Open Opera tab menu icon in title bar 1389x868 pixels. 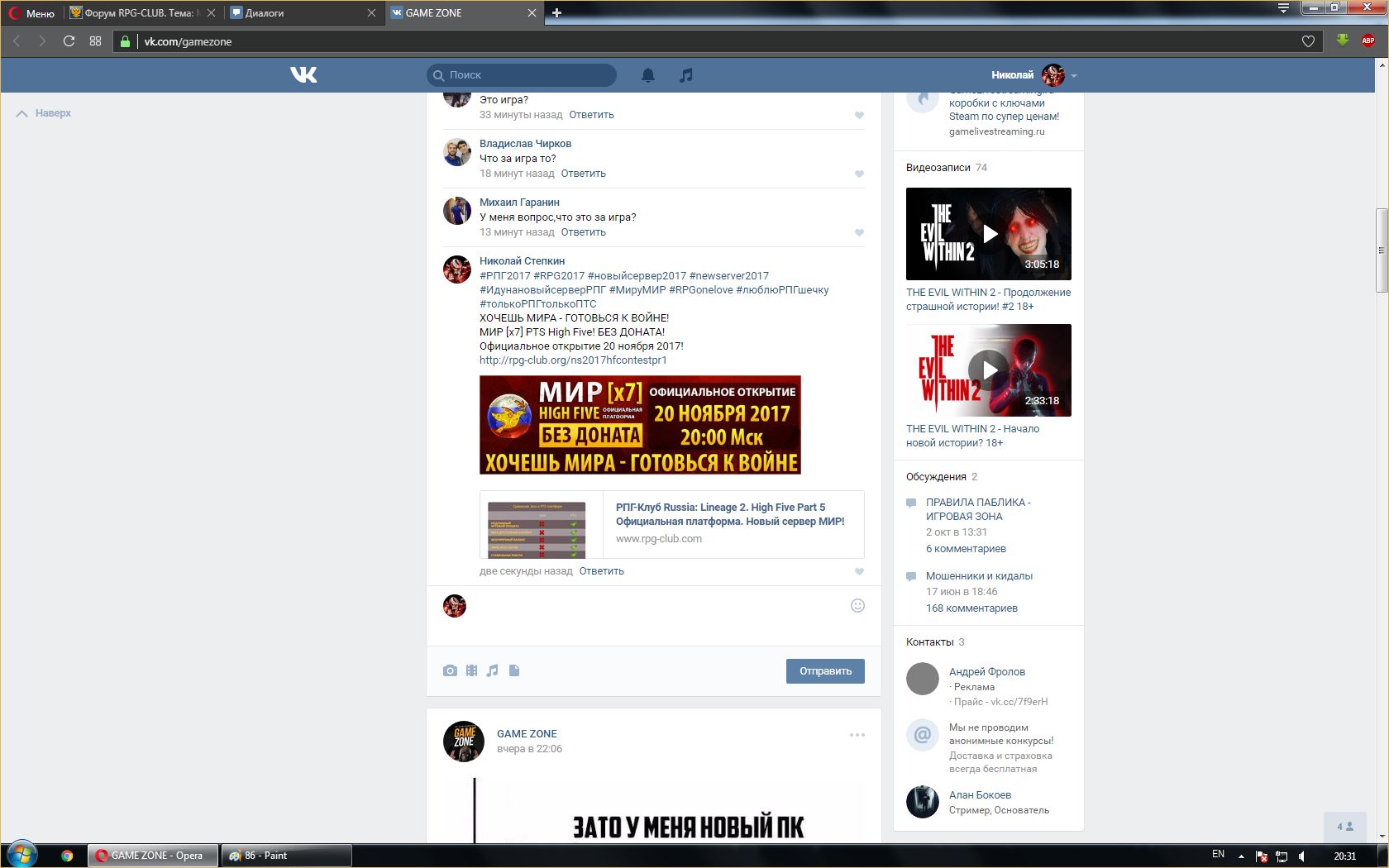coord(1283,8)
